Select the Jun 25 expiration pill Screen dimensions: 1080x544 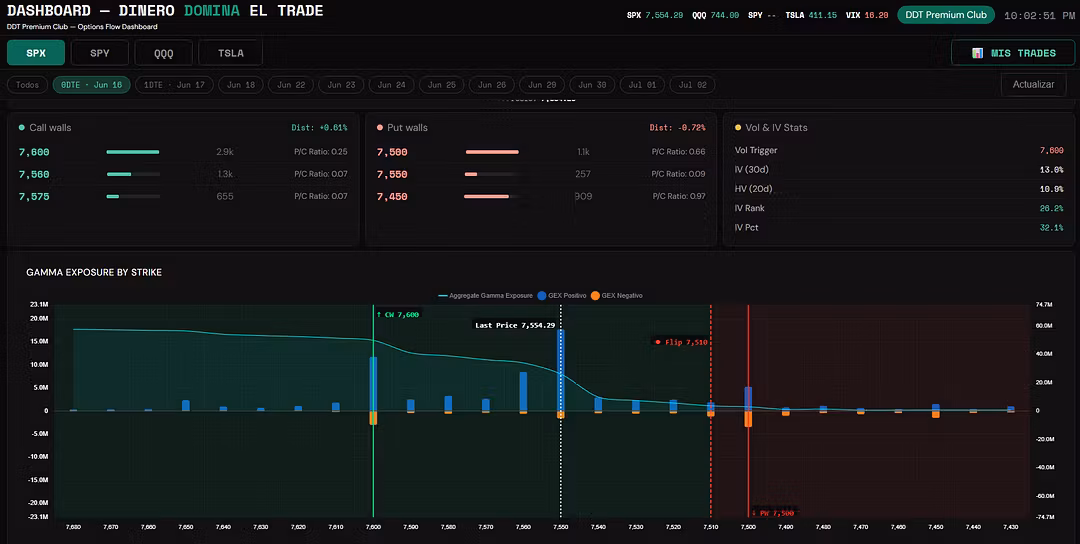pyautogui.click(x=442, y=85)
